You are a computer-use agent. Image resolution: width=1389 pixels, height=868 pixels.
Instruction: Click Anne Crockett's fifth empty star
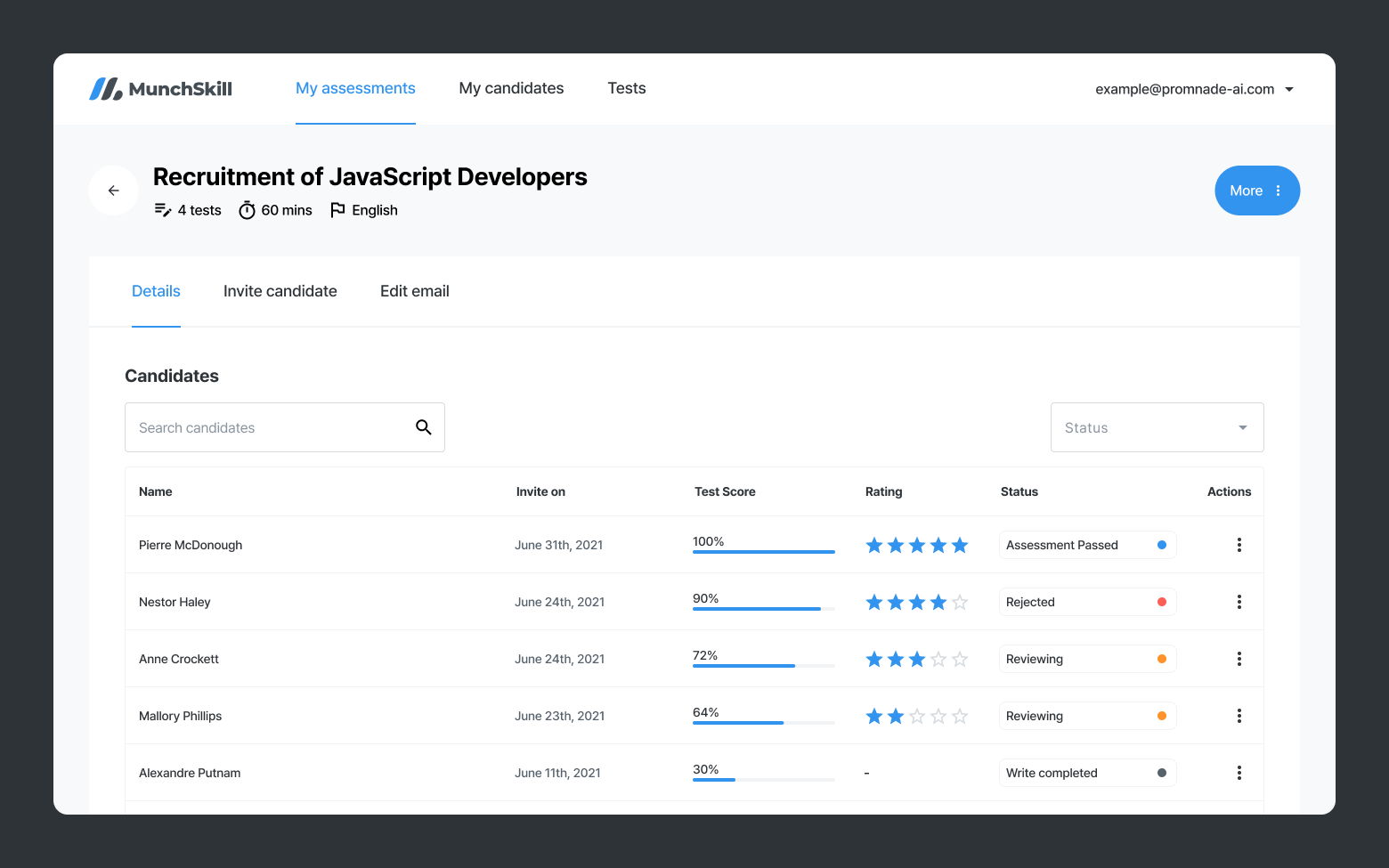point(960,659)
